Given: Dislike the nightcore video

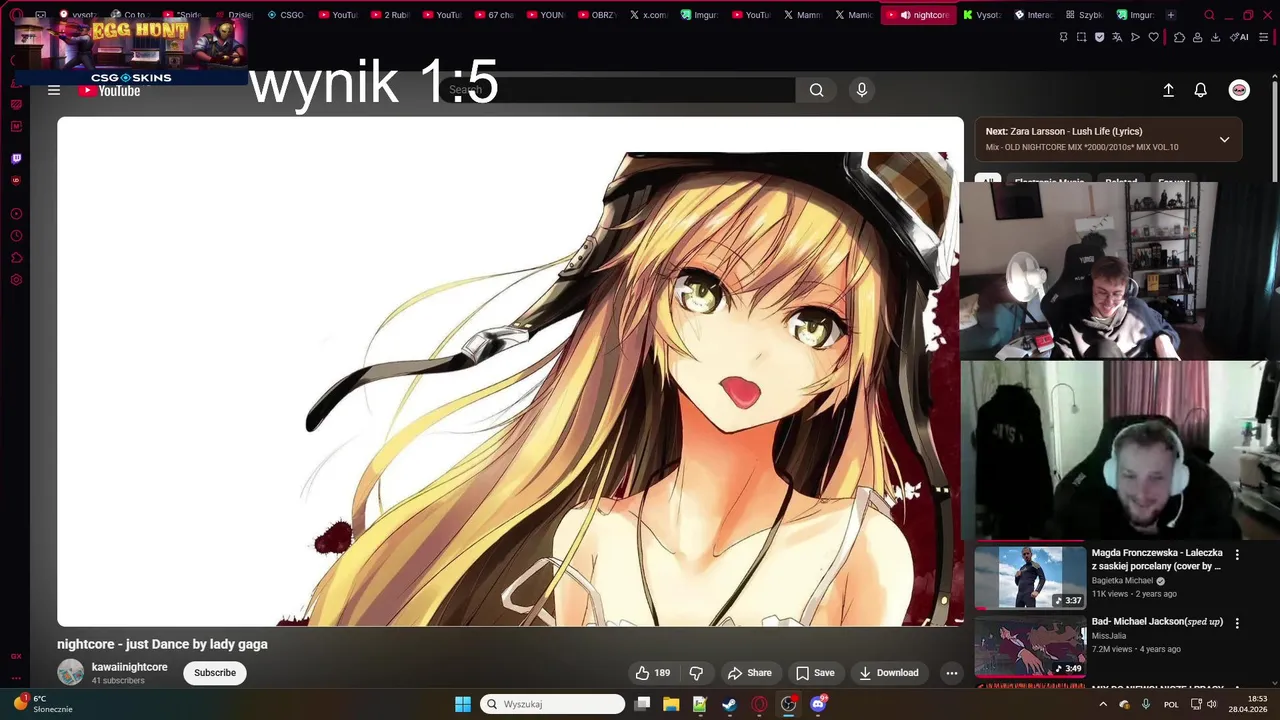Looking at the screenshot, I should [697, 673].
